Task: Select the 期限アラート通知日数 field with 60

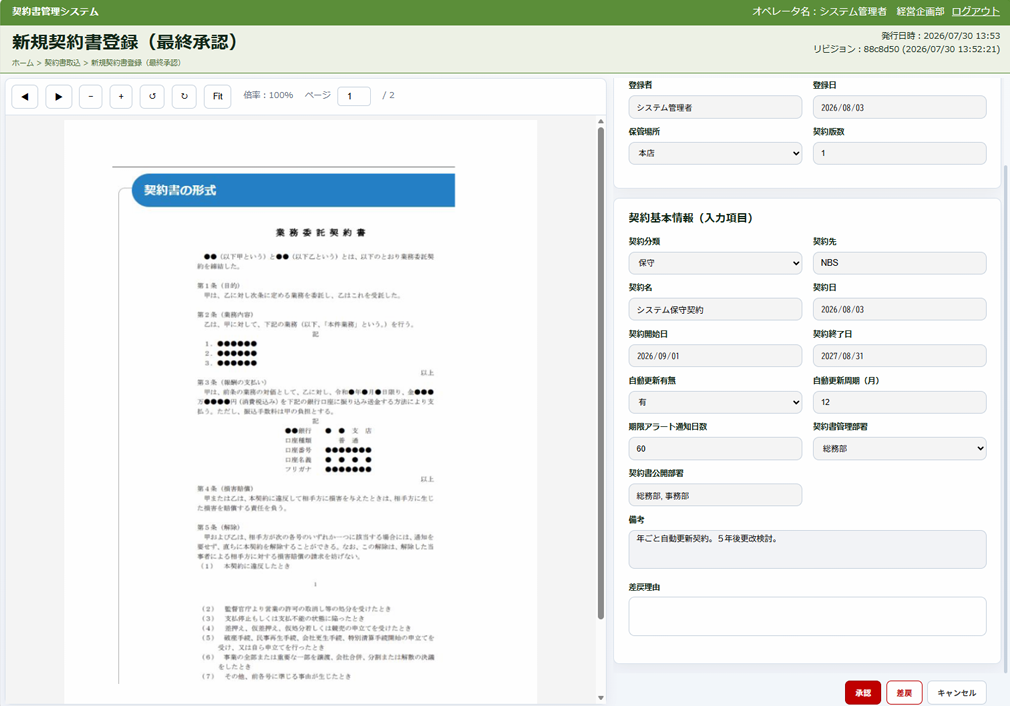Action: pos(715,448)
